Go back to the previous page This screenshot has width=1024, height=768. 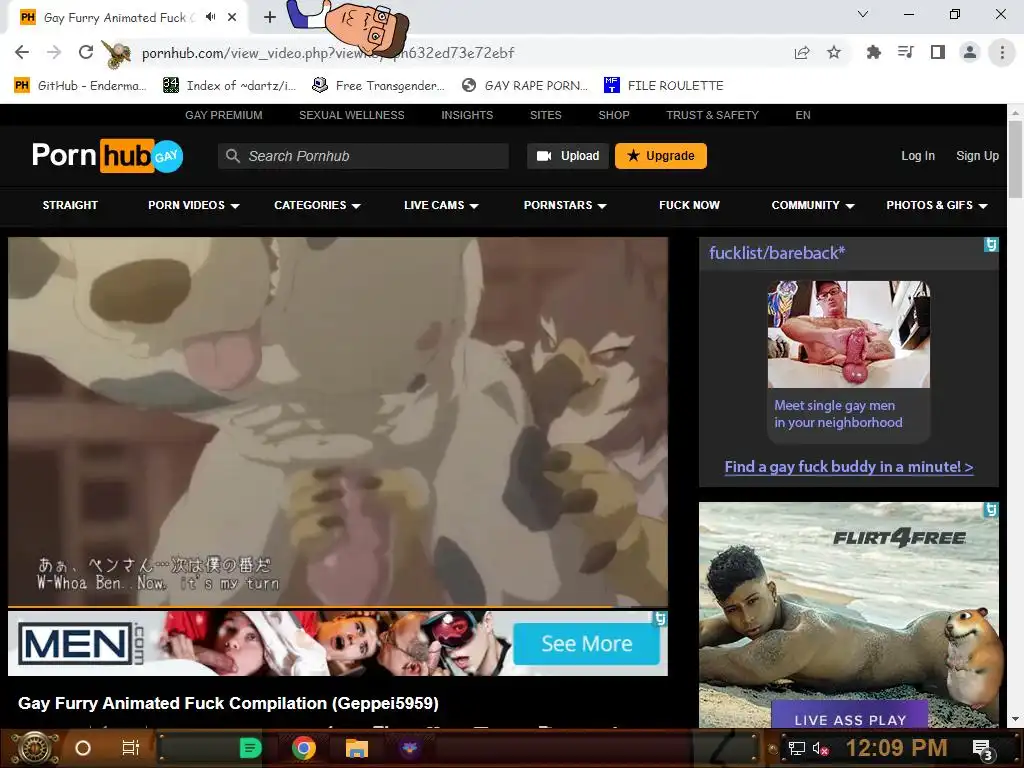pyautogui.click(x=22, y=52)
